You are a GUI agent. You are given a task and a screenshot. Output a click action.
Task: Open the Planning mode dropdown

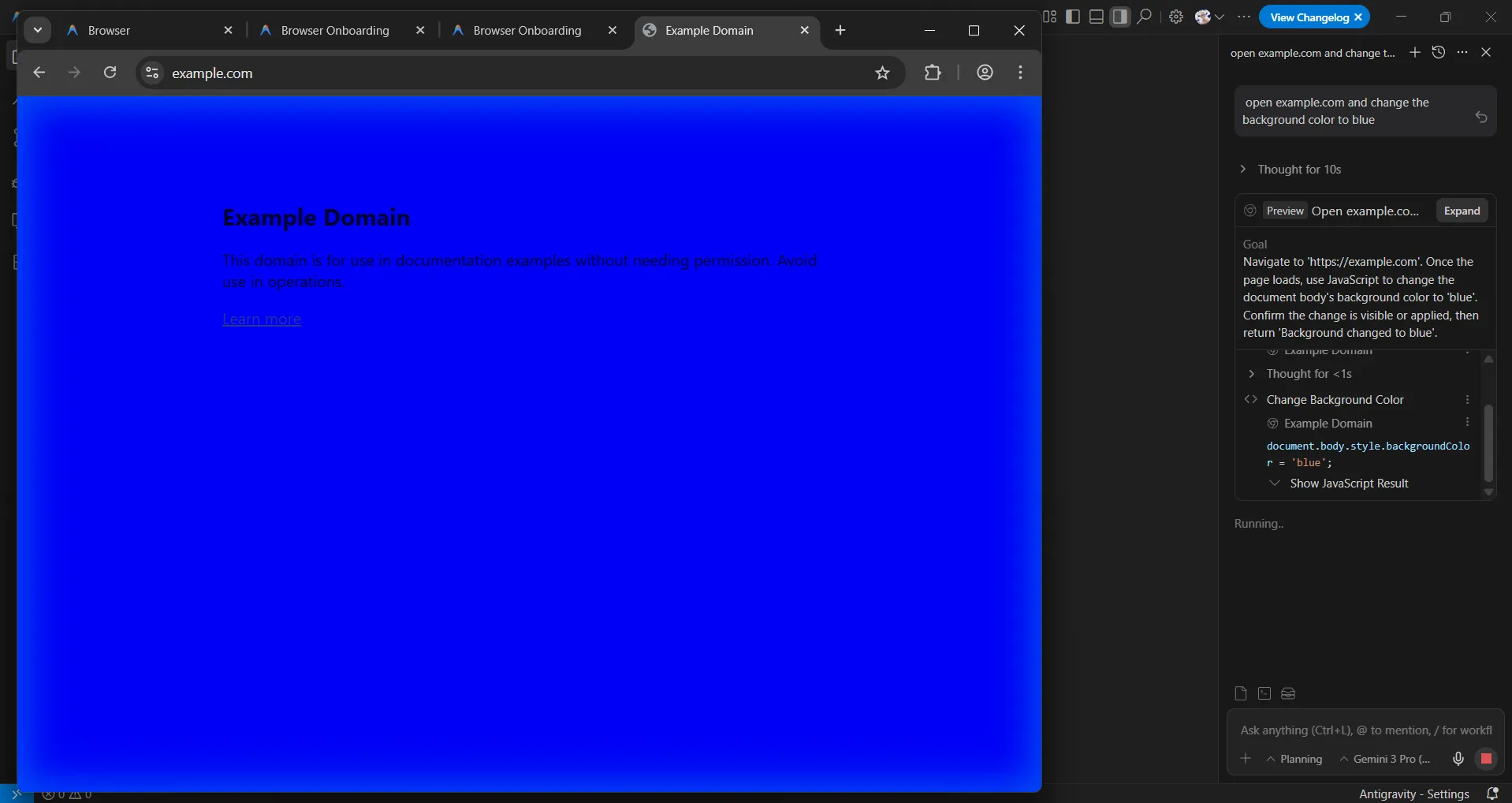tap(1294, 759)
